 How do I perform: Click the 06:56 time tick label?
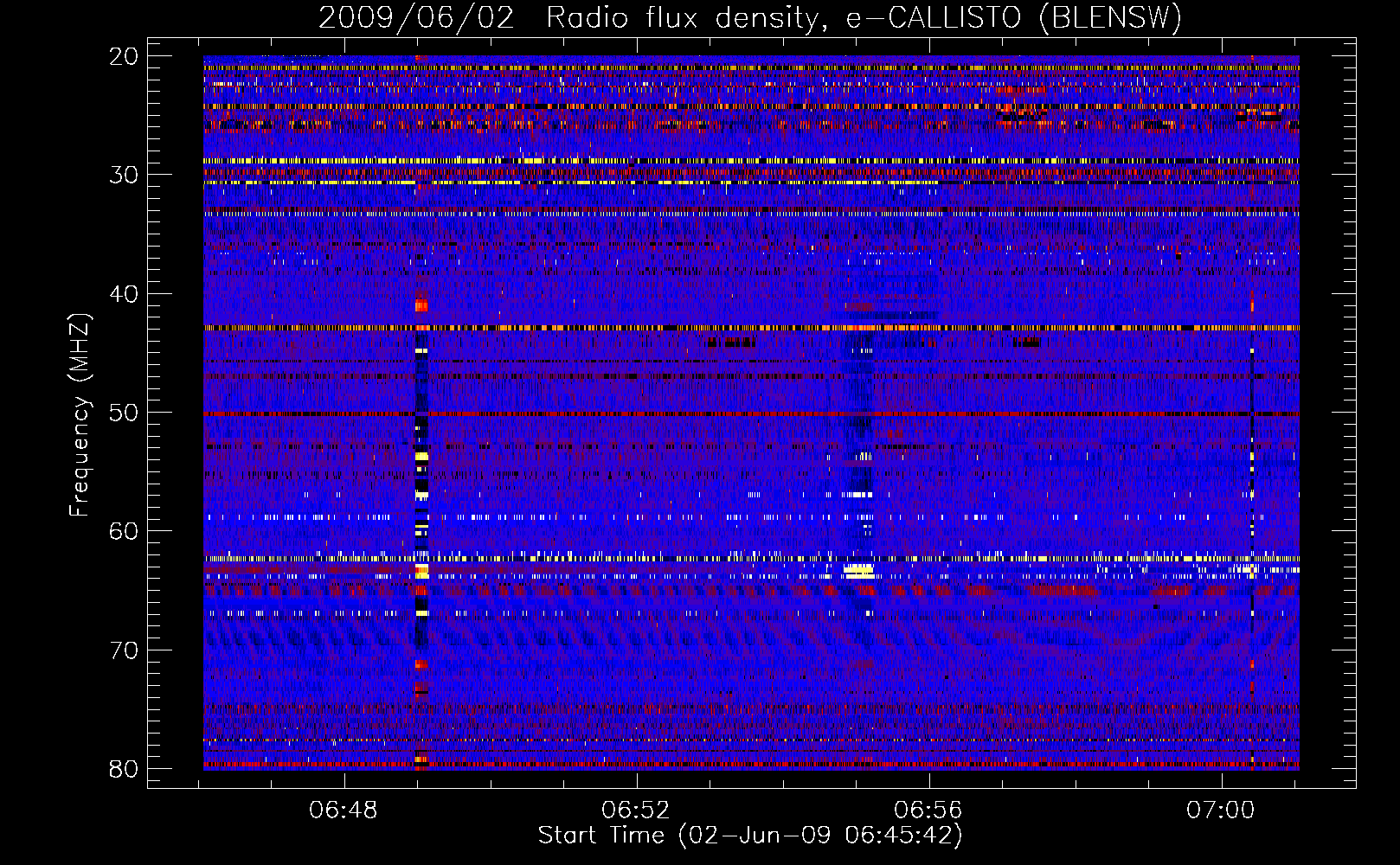[928, 811]
